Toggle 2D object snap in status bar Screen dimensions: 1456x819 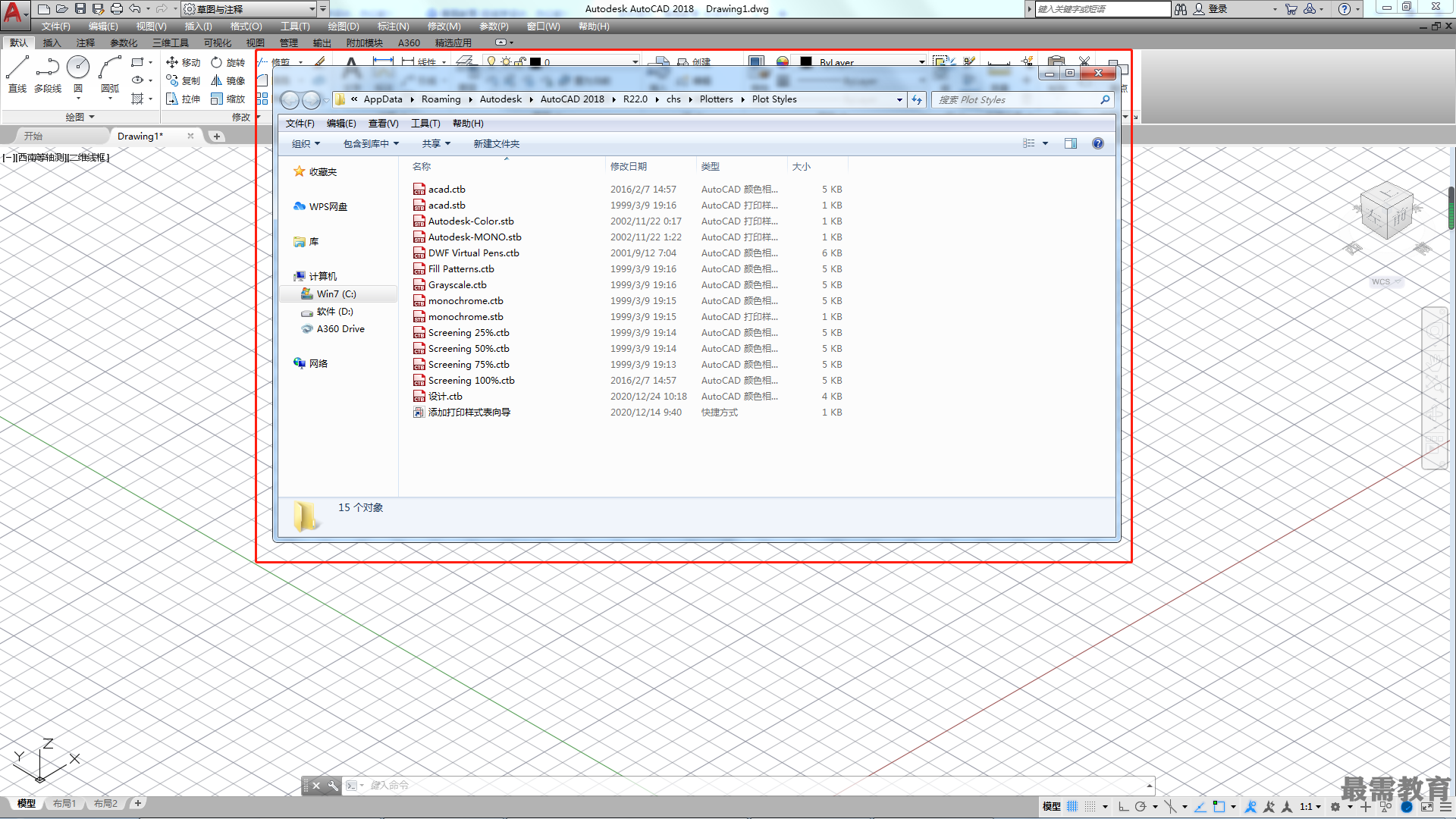[x=1219, y=807]
